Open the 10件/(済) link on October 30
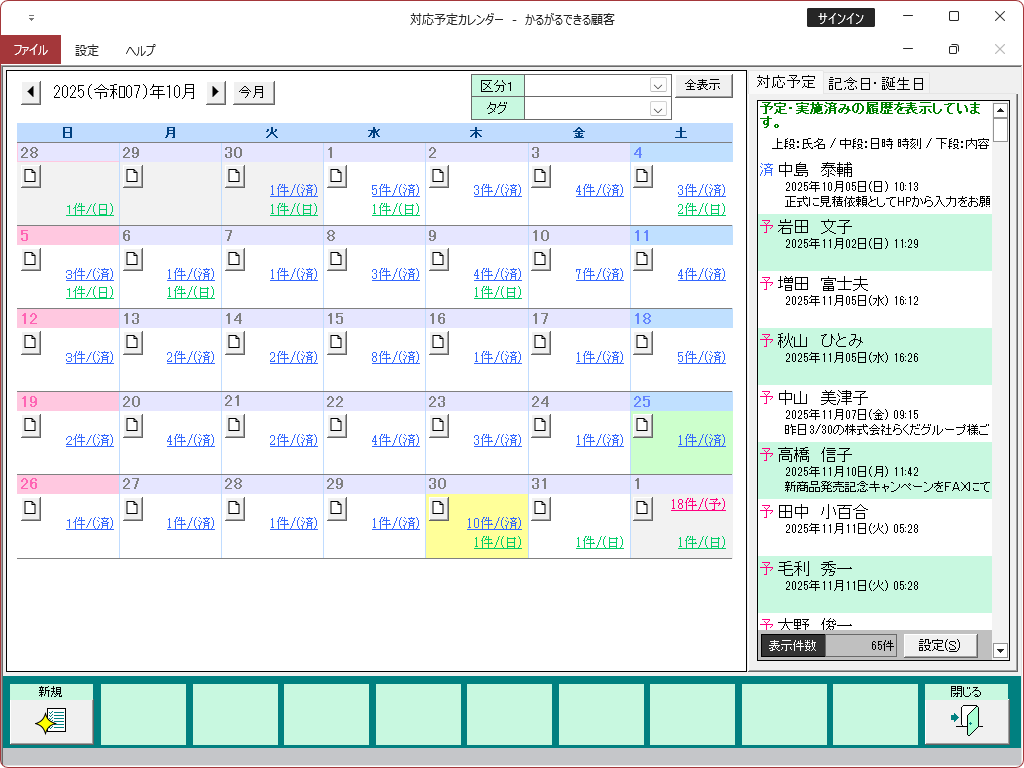This screenshot has height=768, width=1024. point(494,523)
